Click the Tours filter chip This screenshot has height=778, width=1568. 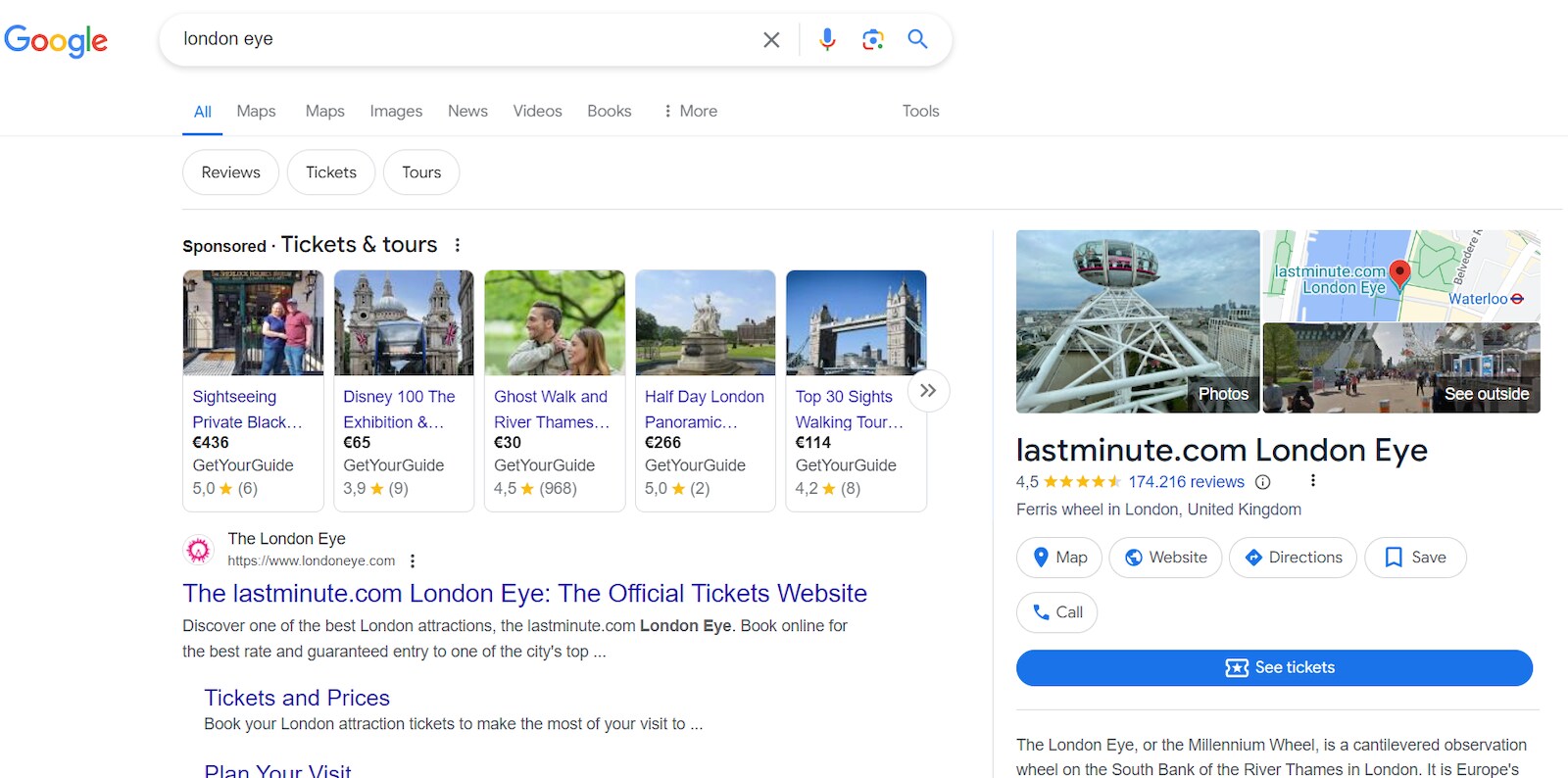(421, 172)
